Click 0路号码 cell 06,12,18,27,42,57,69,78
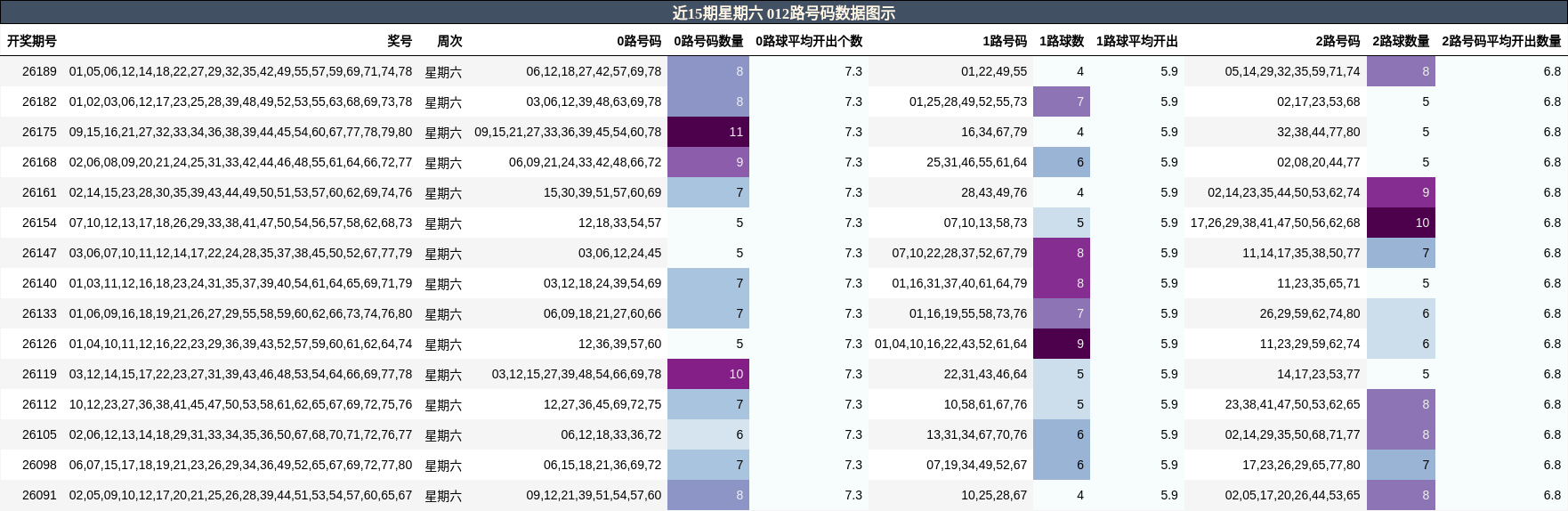The width and height of the screenshot is (1568, 511). (594, 71)
